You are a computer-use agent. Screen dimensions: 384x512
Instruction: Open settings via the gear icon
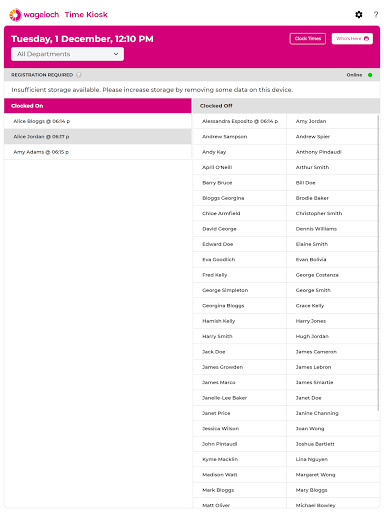coord(359,14)
